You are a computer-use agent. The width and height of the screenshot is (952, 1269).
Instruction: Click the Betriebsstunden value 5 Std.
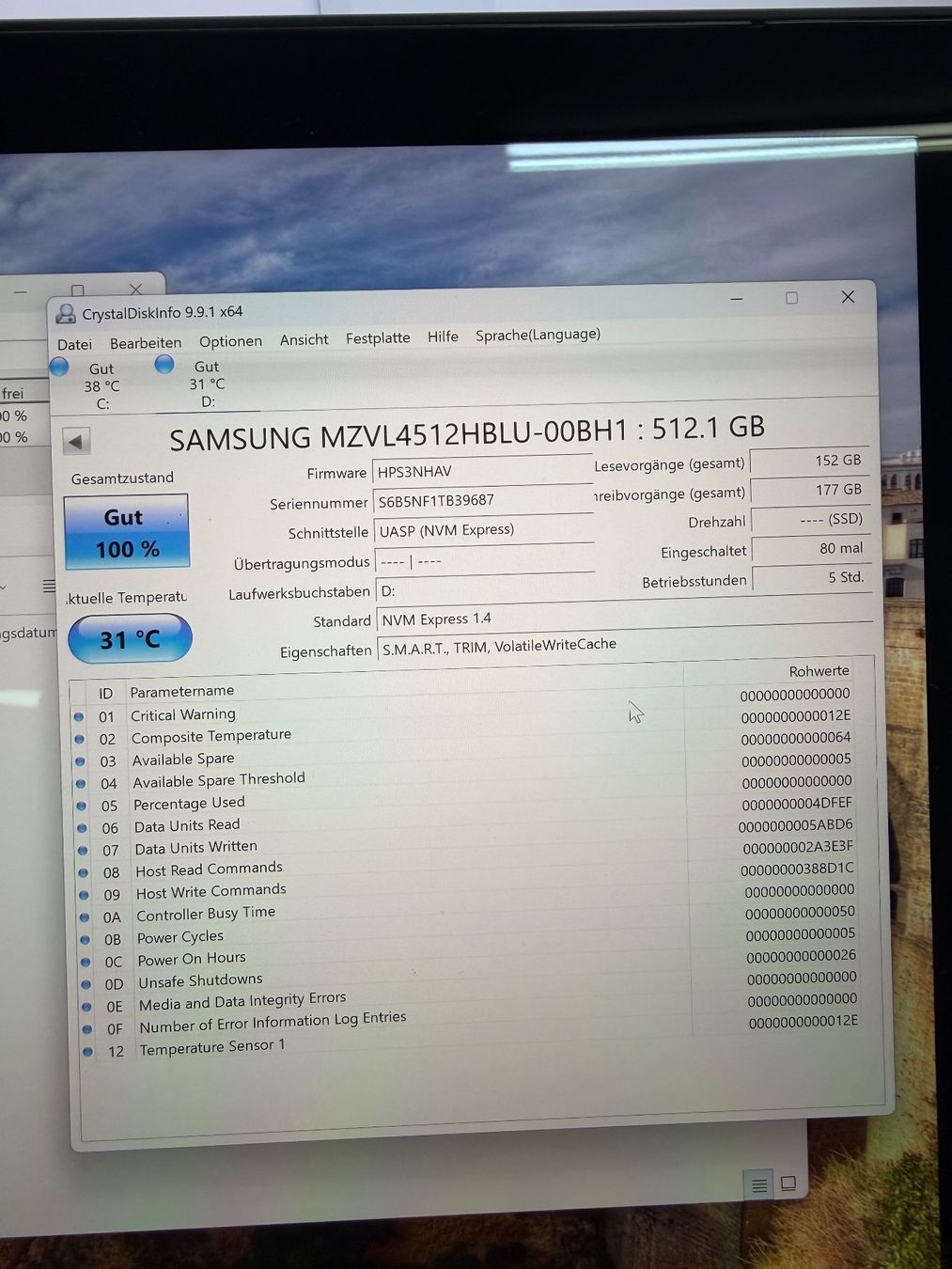pyautogui.click(x=813, y=577)
